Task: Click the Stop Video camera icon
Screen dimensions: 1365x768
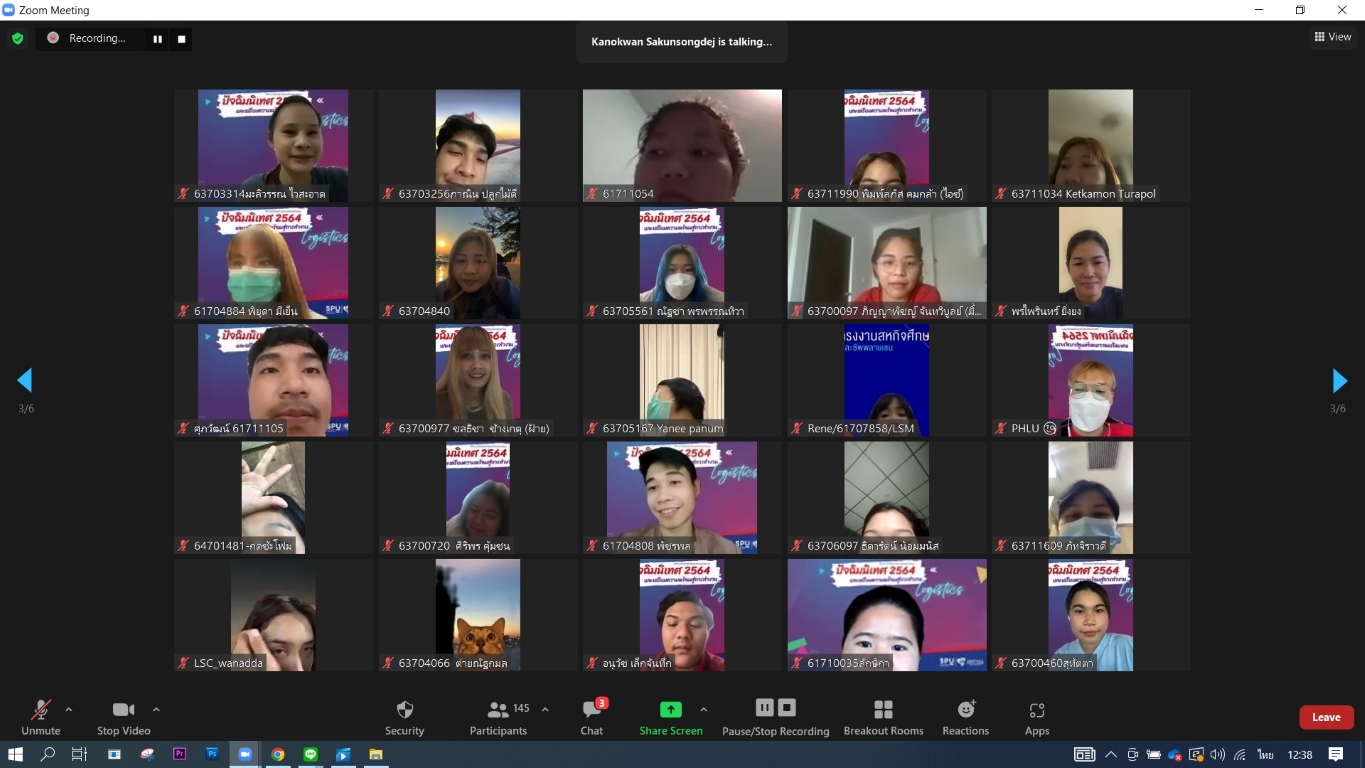Action: tap(124, 710)
